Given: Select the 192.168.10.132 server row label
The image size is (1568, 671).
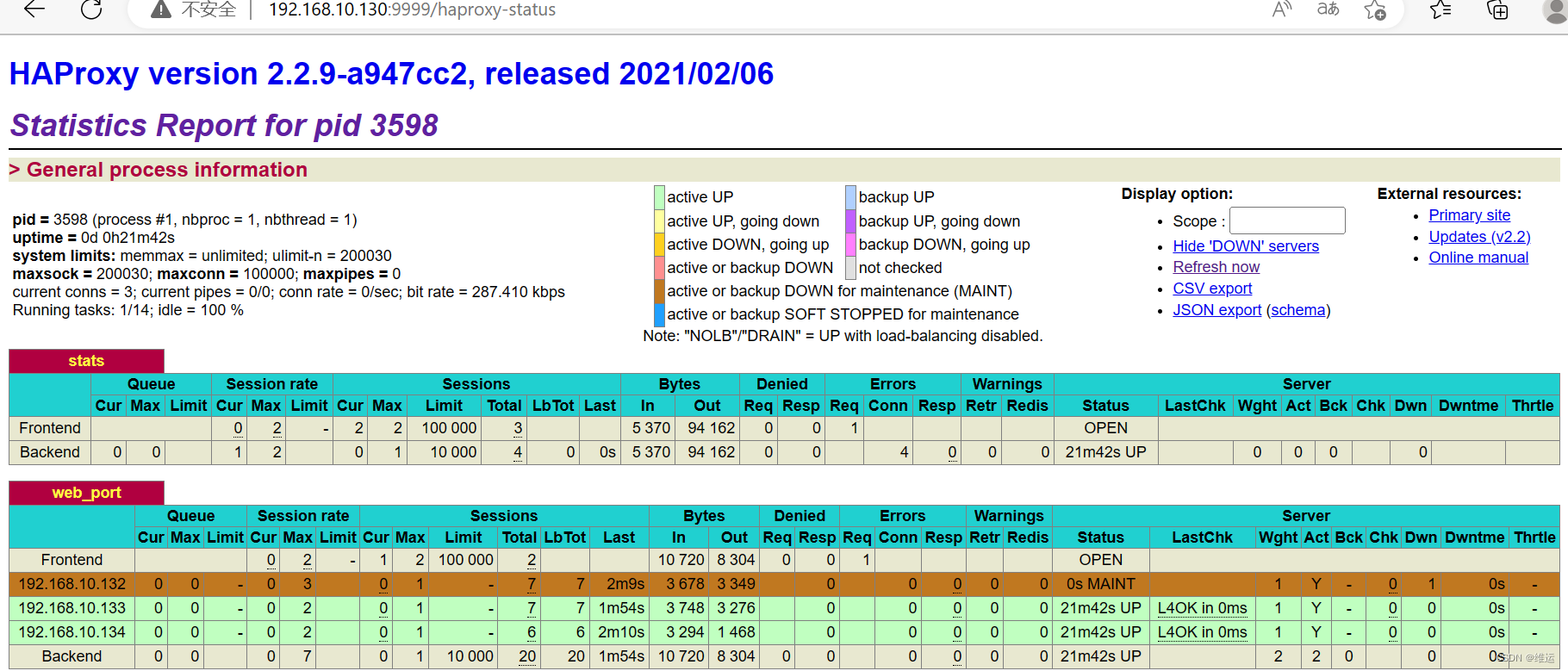Looking at the screenshot, I should 72,584.
